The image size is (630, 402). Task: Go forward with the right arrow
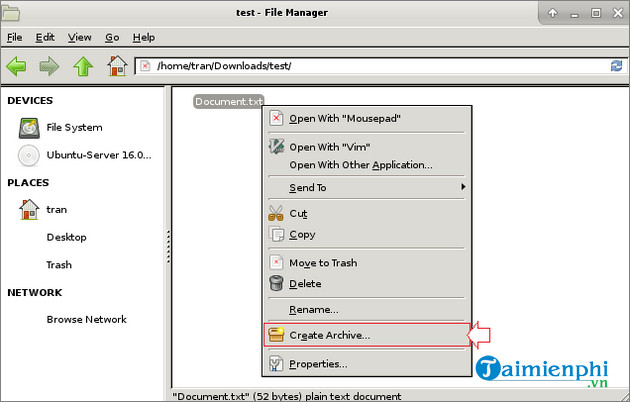49,66
